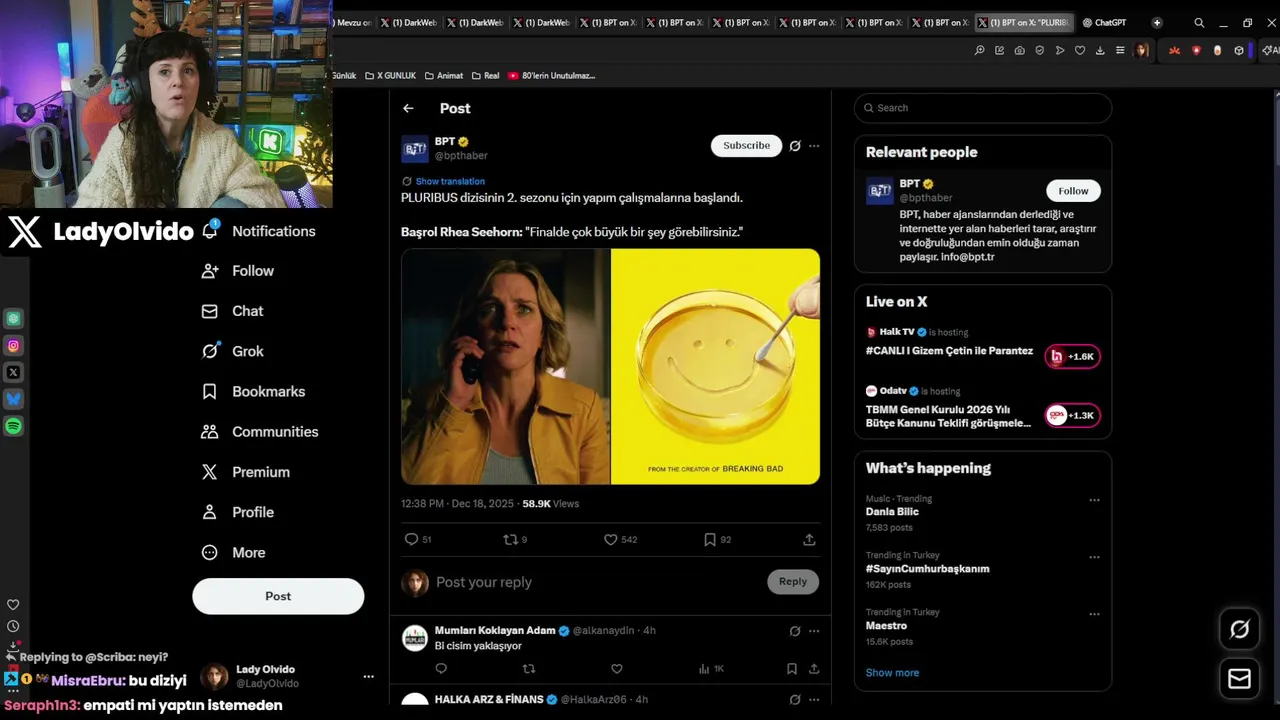
Task: Open Communities in sidebar
Action: pos(259,432)
